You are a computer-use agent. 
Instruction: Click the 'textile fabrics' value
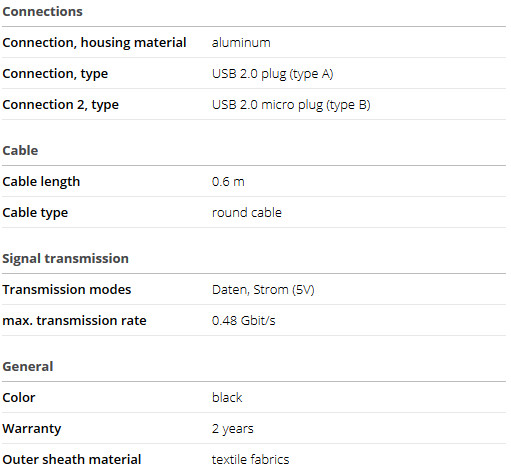[251, 460]
